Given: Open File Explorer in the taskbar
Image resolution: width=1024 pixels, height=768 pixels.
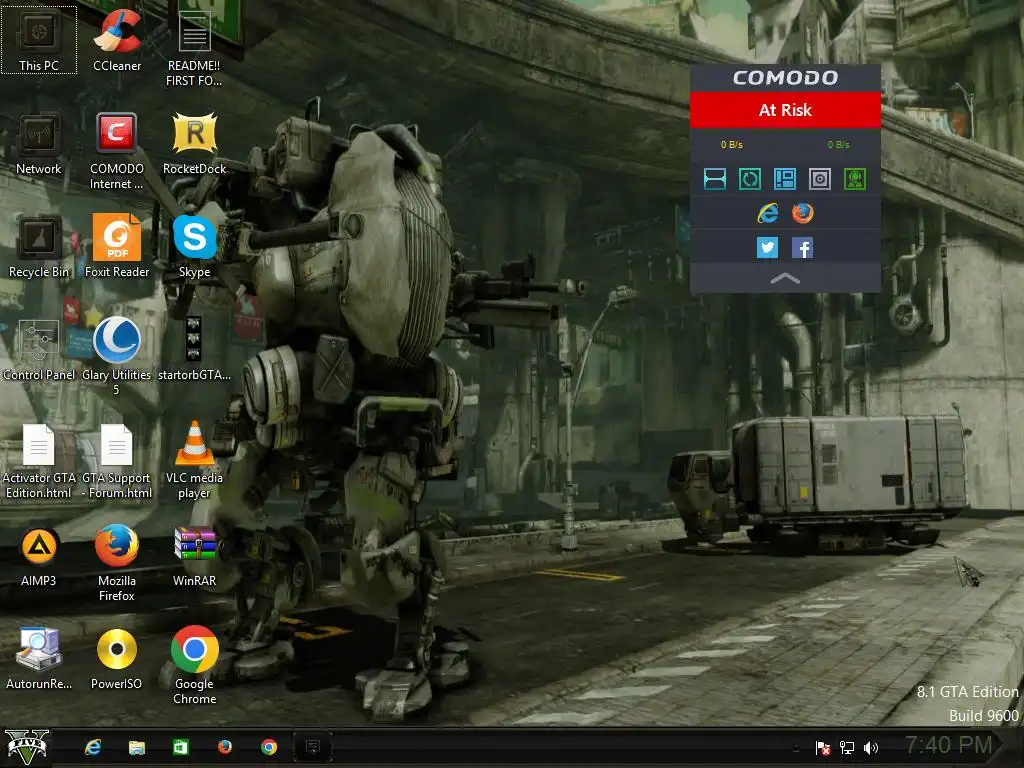Looking at the screenshot, I should (x=136, y=747).
